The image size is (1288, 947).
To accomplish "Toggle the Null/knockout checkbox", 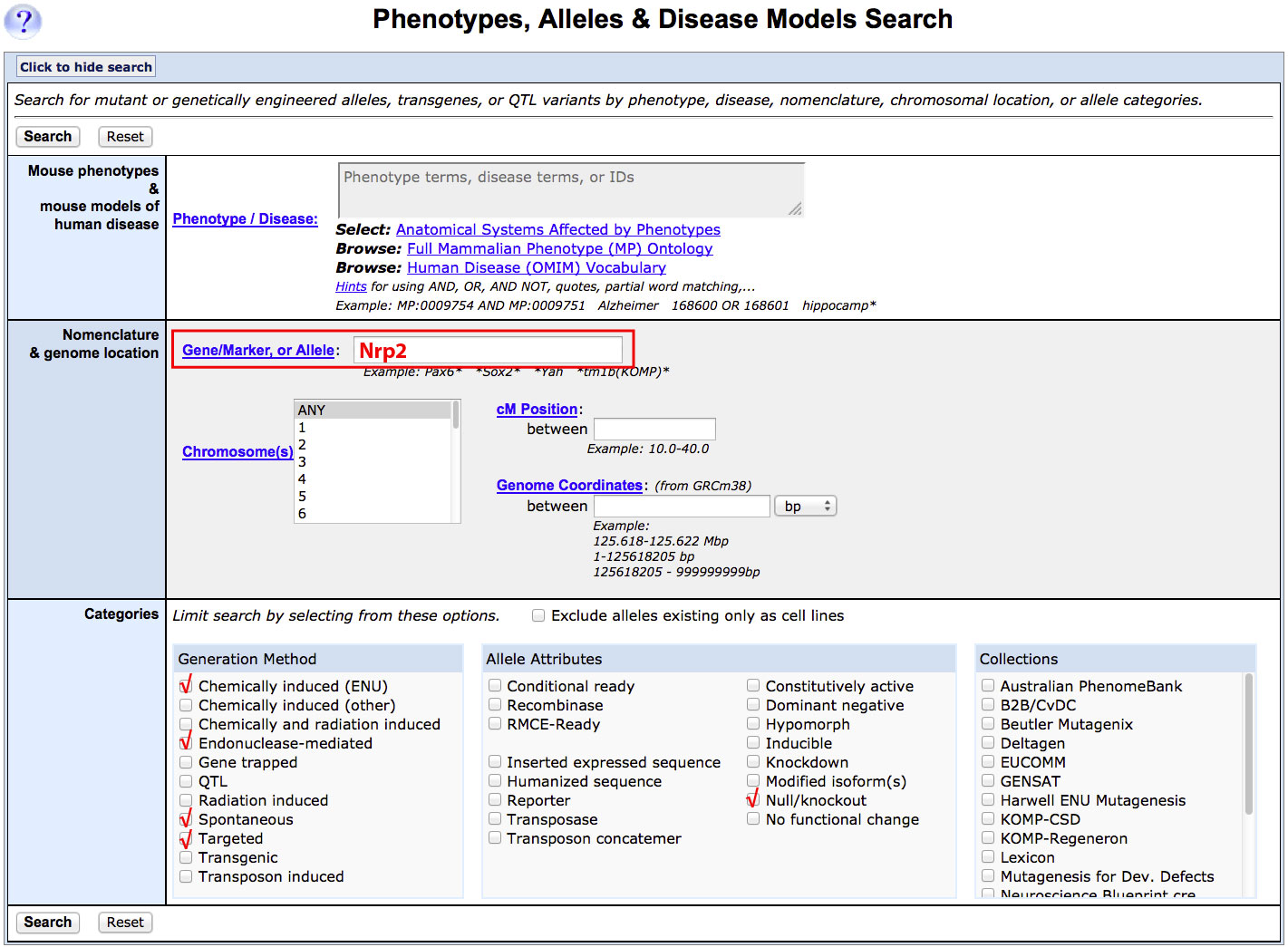I will [753, 800].
